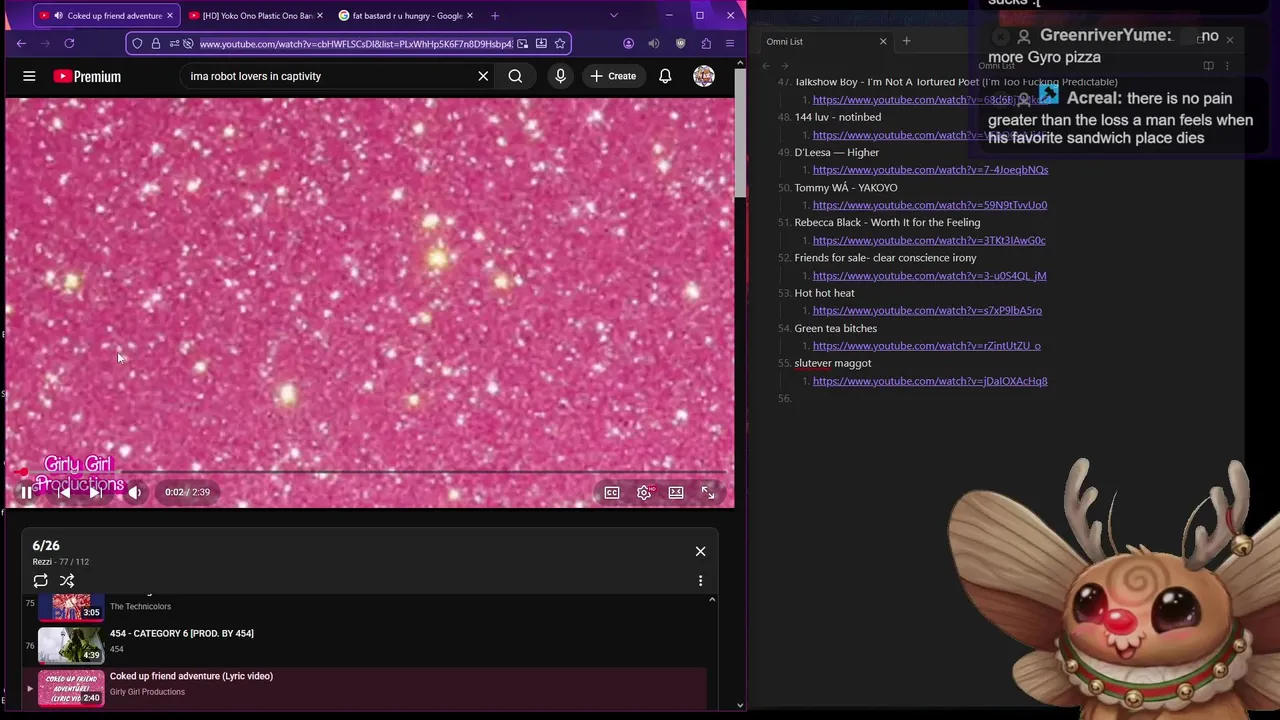Open the slutever maggot link
1280x720 pixels.
click(930, 381)
